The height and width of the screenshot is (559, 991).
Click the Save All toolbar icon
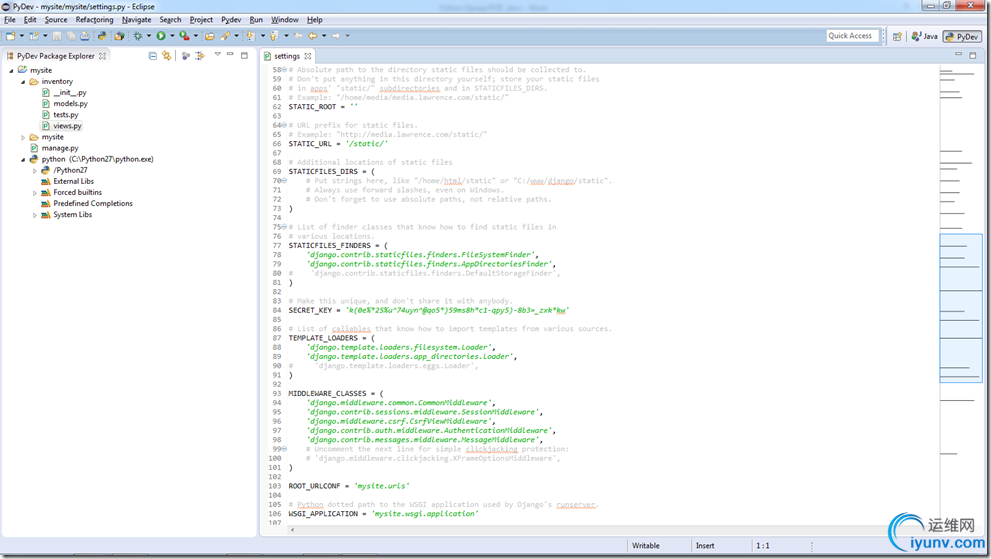pos(71,36)
